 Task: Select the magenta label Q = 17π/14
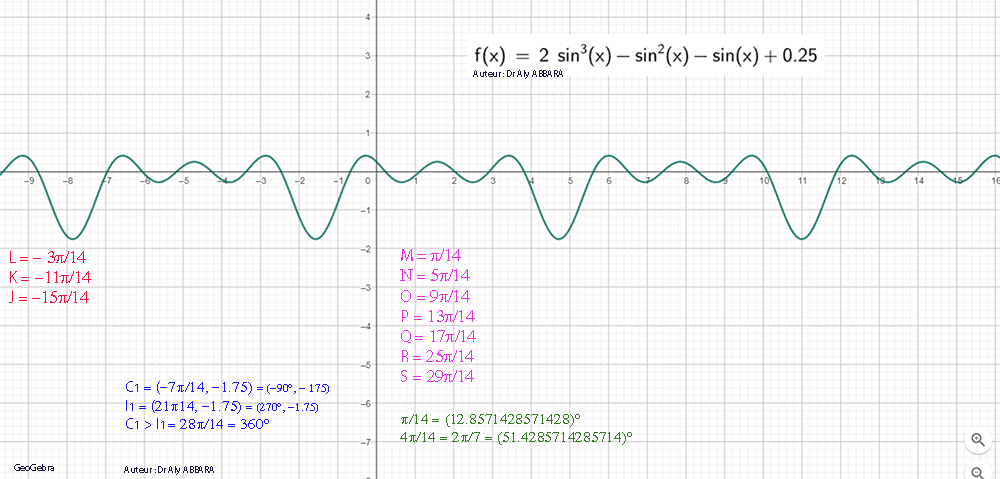pos(438,336)
